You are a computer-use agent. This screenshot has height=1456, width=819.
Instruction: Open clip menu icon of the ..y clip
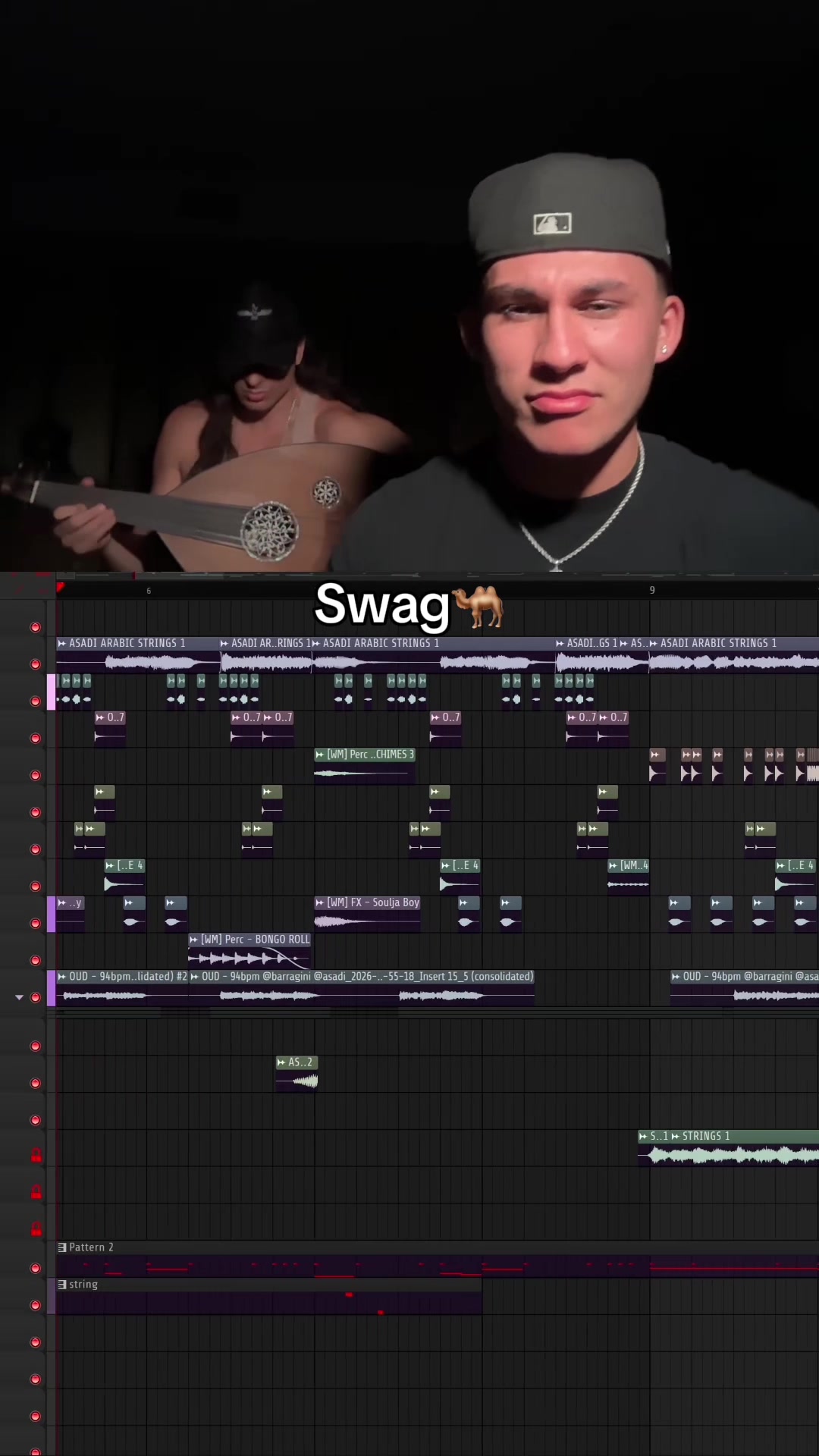click(62, 902)
